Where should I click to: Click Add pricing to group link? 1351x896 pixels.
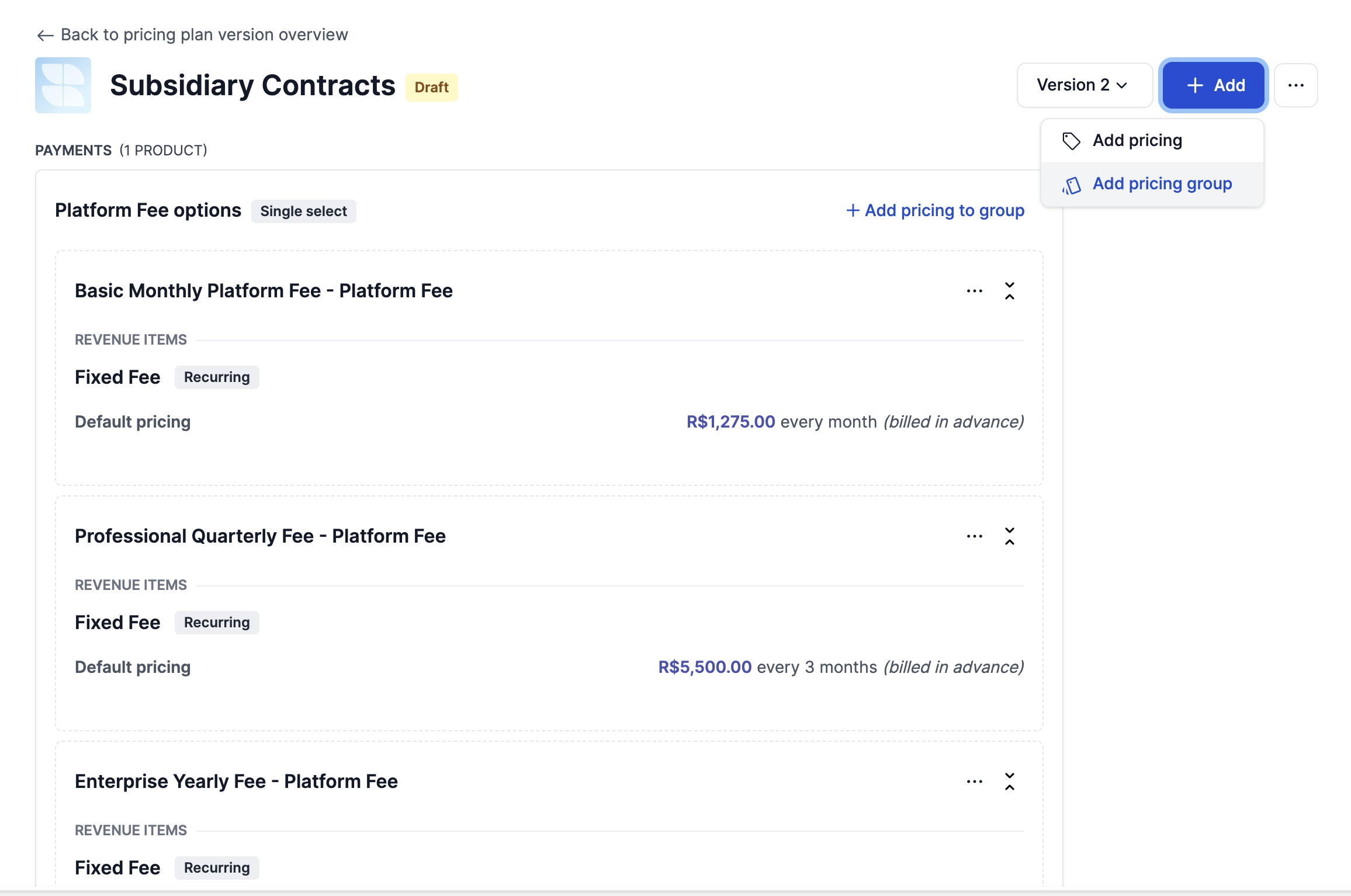point(935,210)
